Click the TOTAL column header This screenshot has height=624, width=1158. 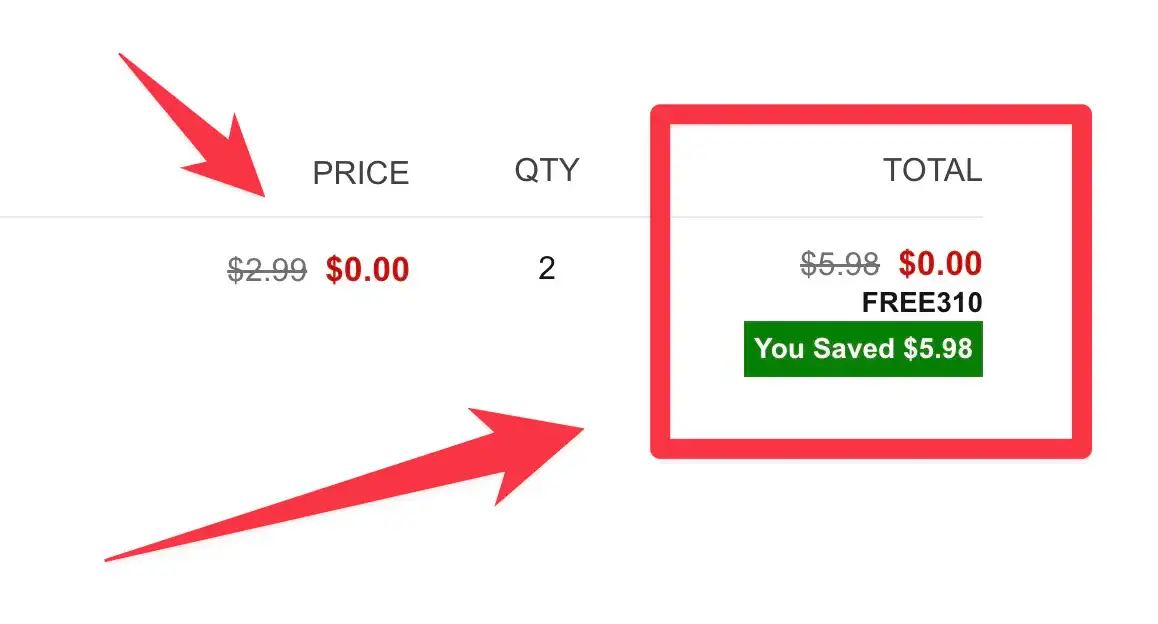point(932,171)
